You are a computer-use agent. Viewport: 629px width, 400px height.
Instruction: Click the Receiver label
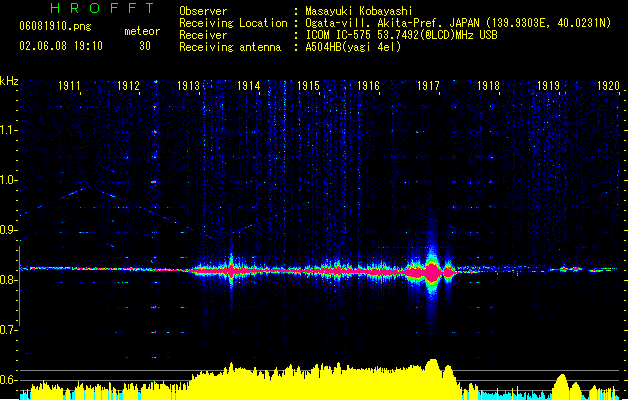tap(203, 35)
